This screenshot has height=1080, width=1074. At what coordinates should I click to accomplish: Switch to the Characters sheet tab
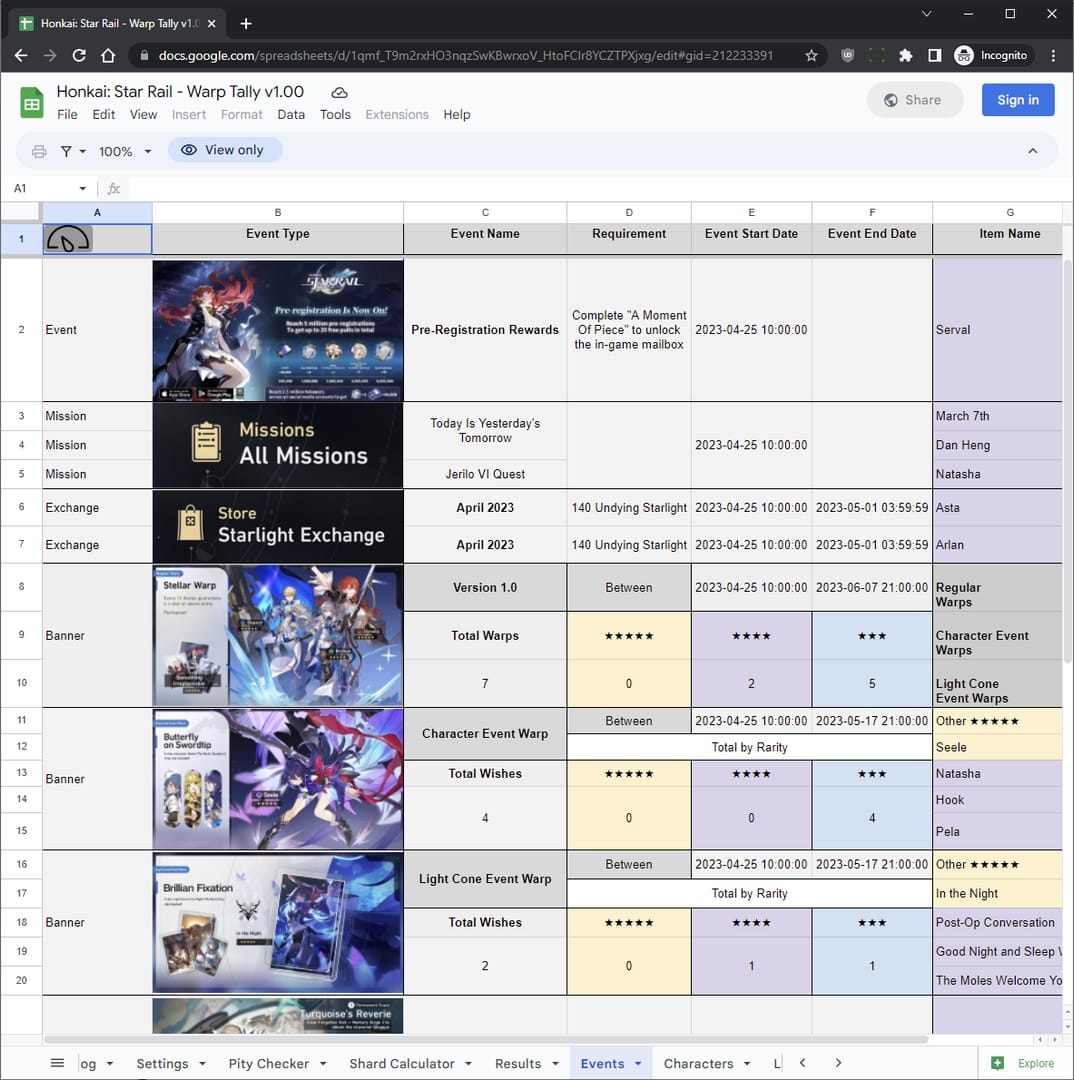pyautogui.click(x=700, y=1063)
